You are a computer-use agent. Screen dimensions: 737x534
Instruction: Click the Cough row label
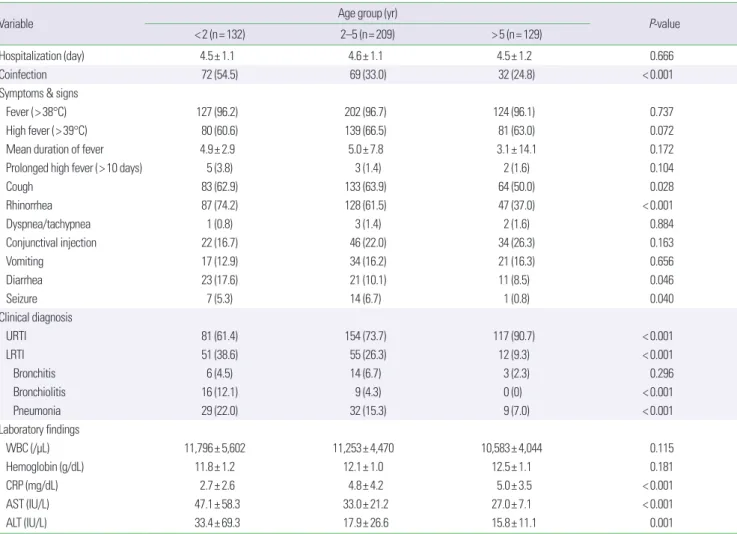point(19,187)
